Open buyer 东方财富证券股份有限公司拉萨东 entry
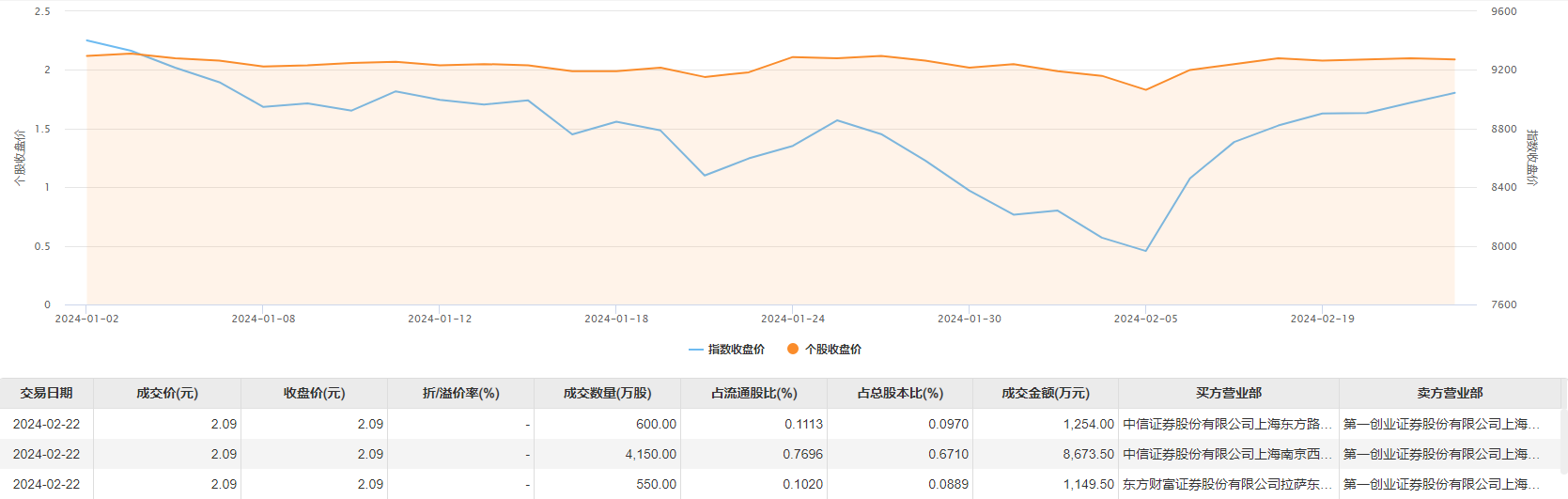This screenshot has height=499, width=1568. point(1227,484)
